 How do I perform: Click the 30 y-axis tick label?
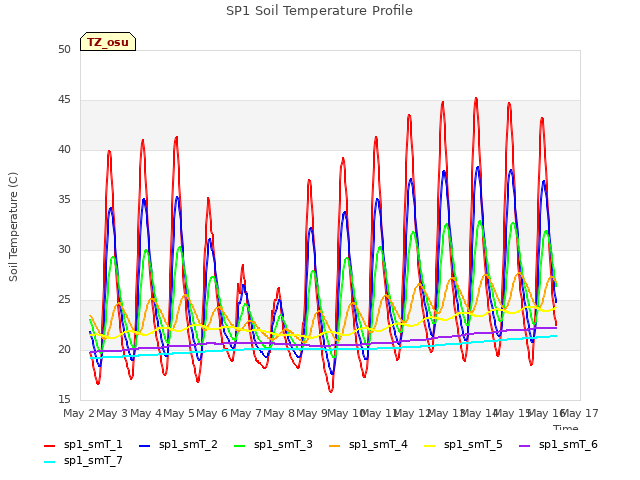(x=64, y=250)
